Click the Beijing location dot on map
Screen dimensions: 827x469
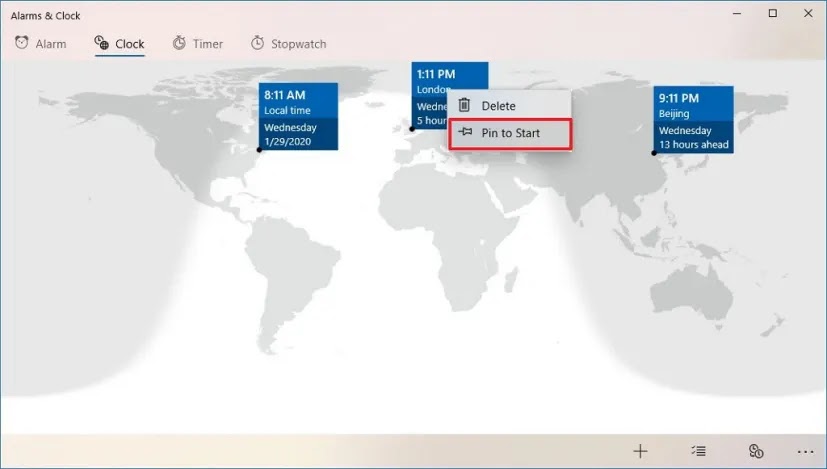tap(654, 153)
